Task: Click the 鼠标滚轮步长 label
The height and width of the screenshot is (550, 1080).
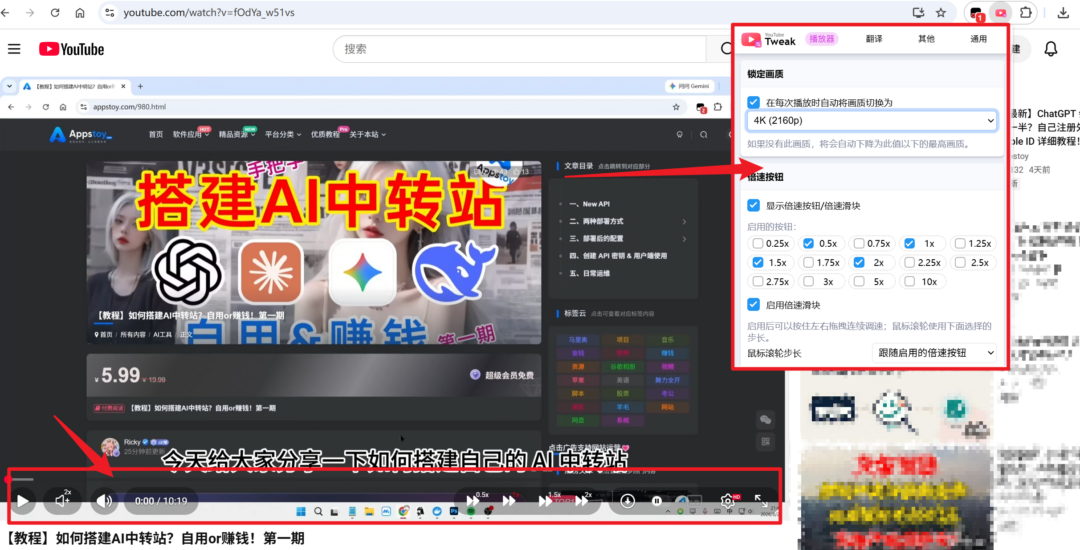Action: [x=774, y=353]
